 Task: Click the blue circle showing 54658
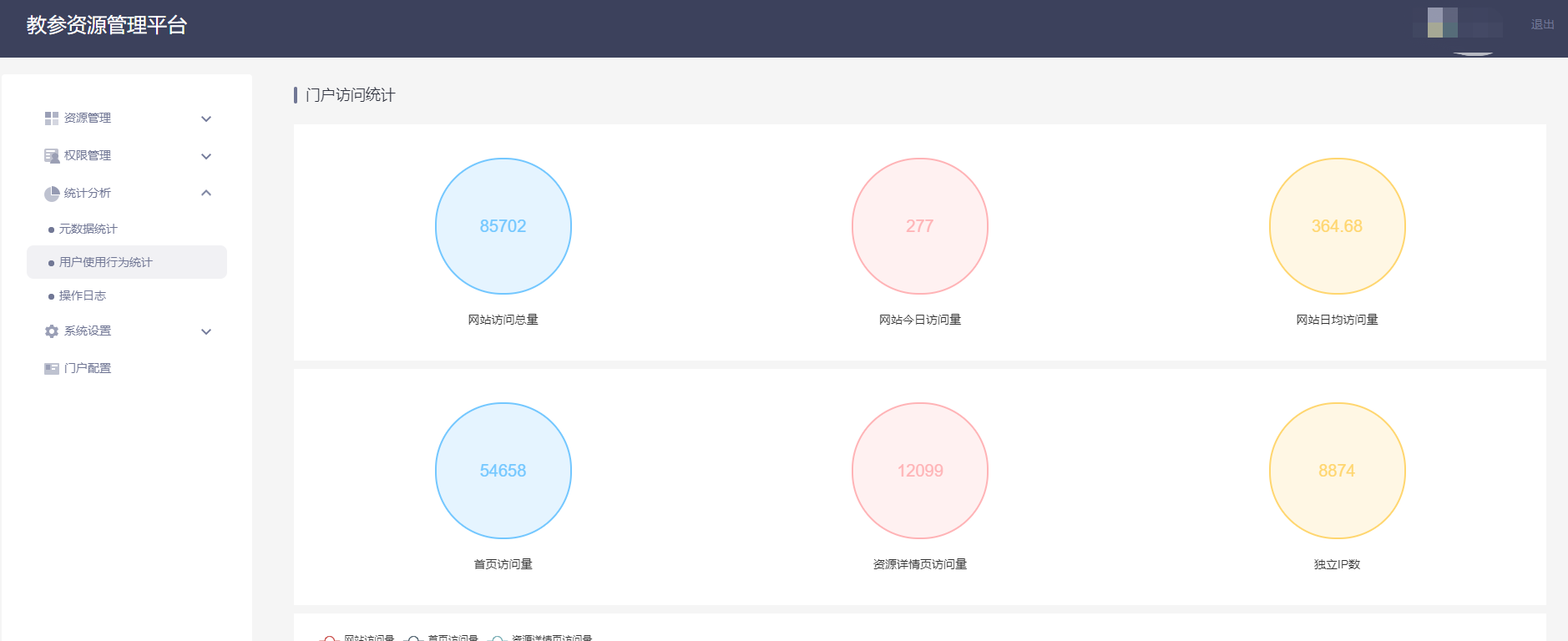503,471
